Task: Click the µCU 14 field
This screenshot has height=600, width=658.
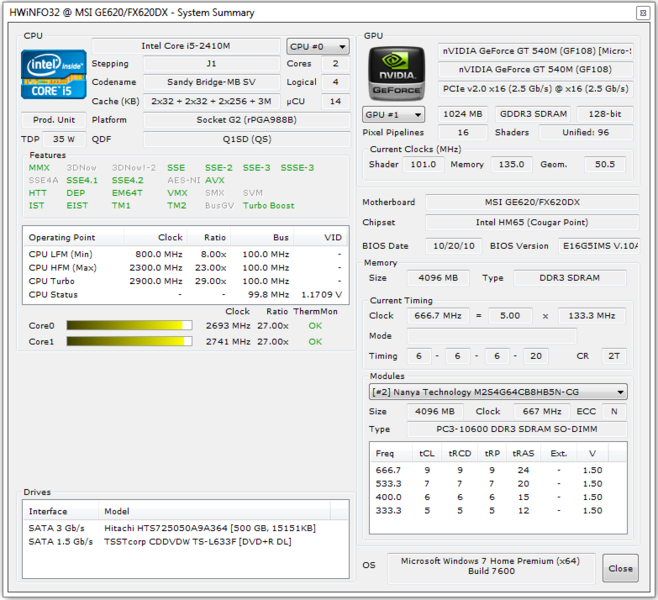Action: pos(335,102)
